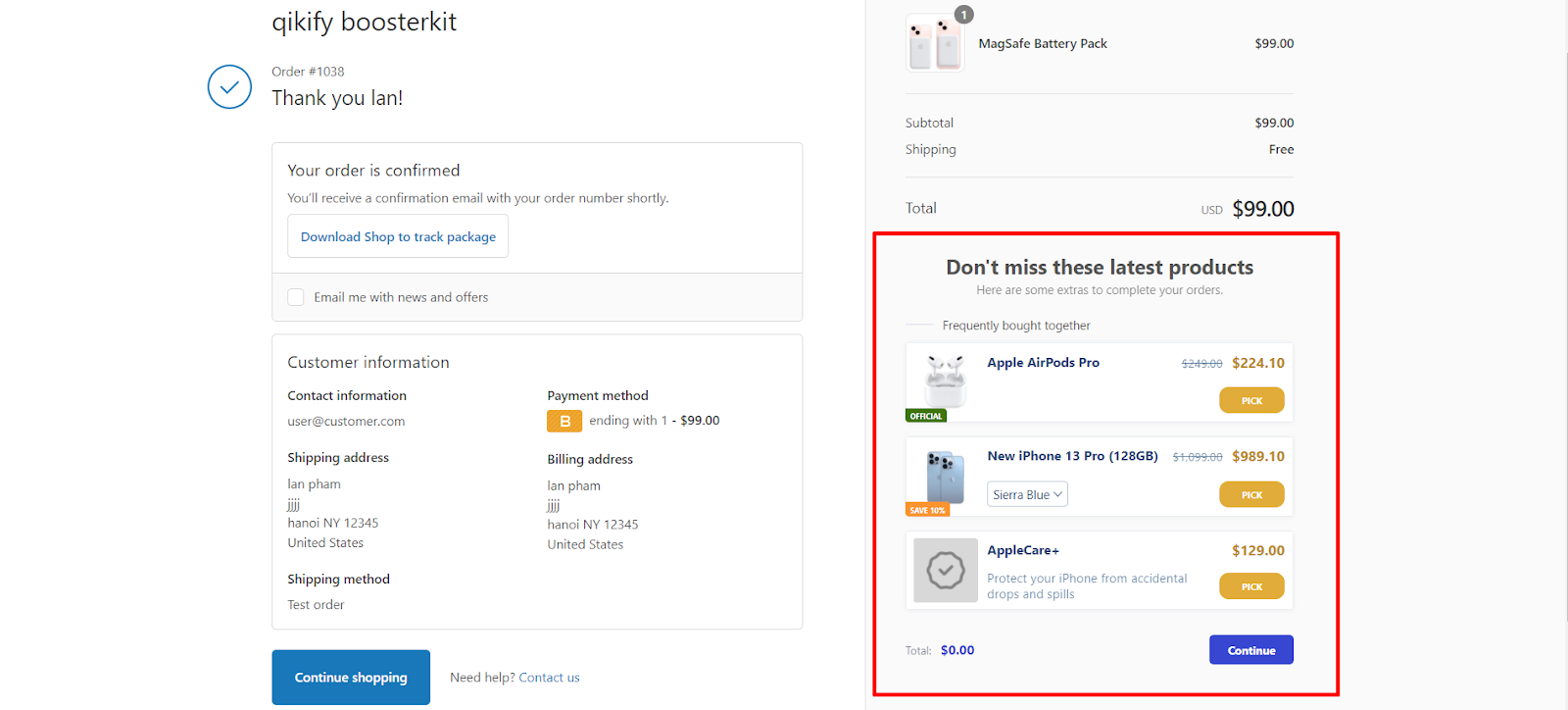Click the order confirmed checkmark icon

click(x=229, y=87)
